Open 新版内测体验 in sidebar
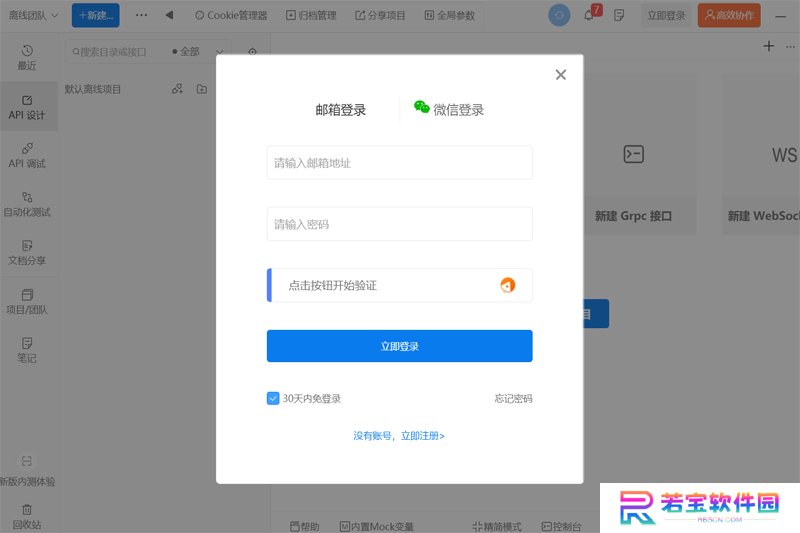Viewport: 800px width, 533px height. pos(27,470)
